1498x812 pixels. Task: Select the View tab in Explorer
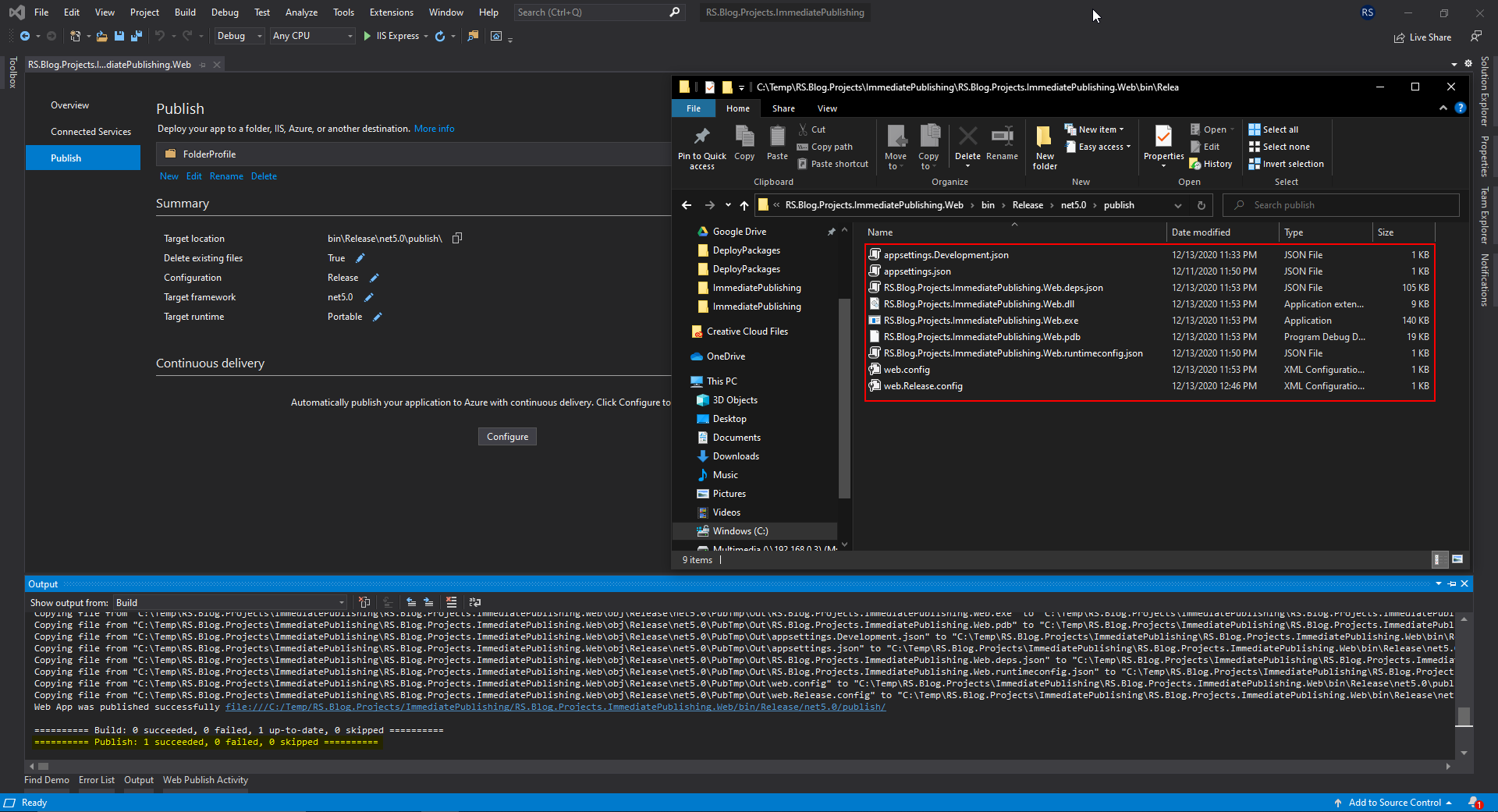pos(827,108)
